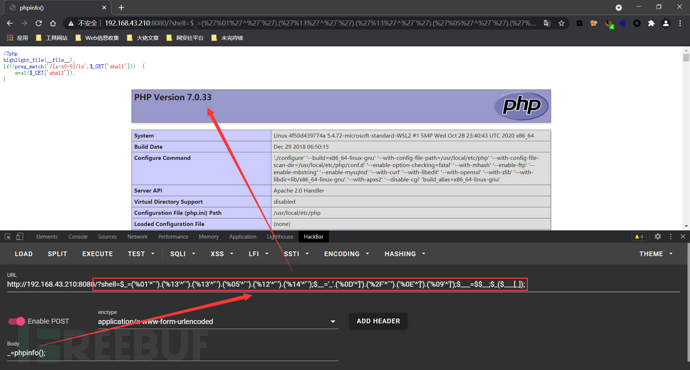
Task: Click the 'System' row label
Action: point(144,136)
